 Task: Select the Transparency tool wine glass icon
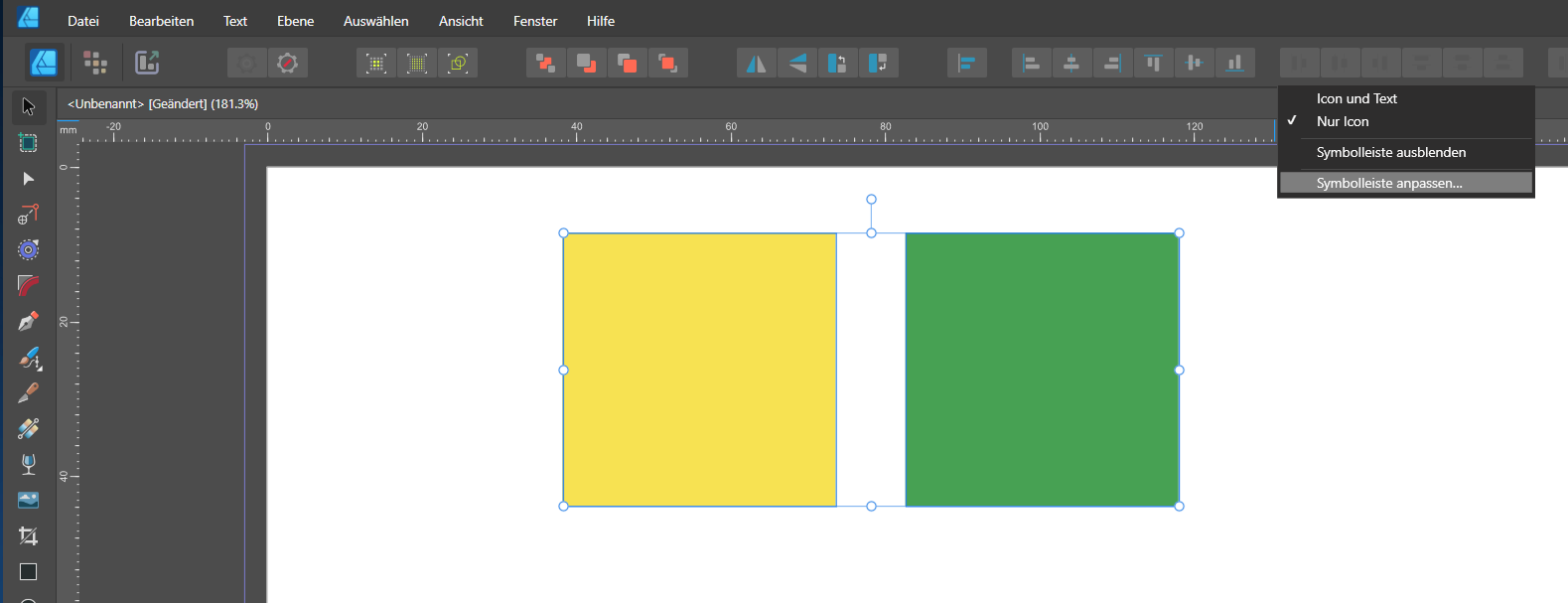tap(29, 465)
